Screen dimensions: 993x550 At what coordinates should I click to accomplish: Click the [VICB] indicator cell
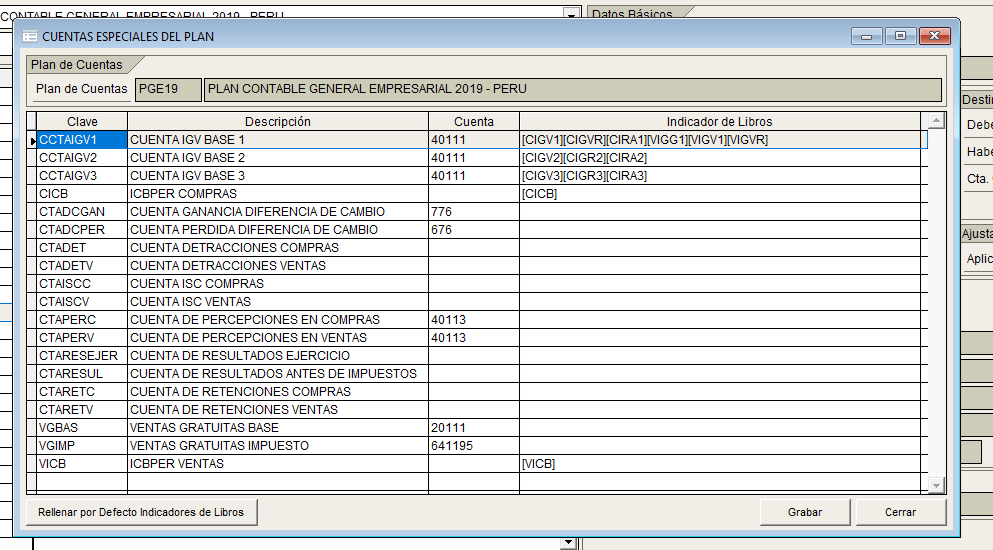pyautogui.click(x=719, y=464)
